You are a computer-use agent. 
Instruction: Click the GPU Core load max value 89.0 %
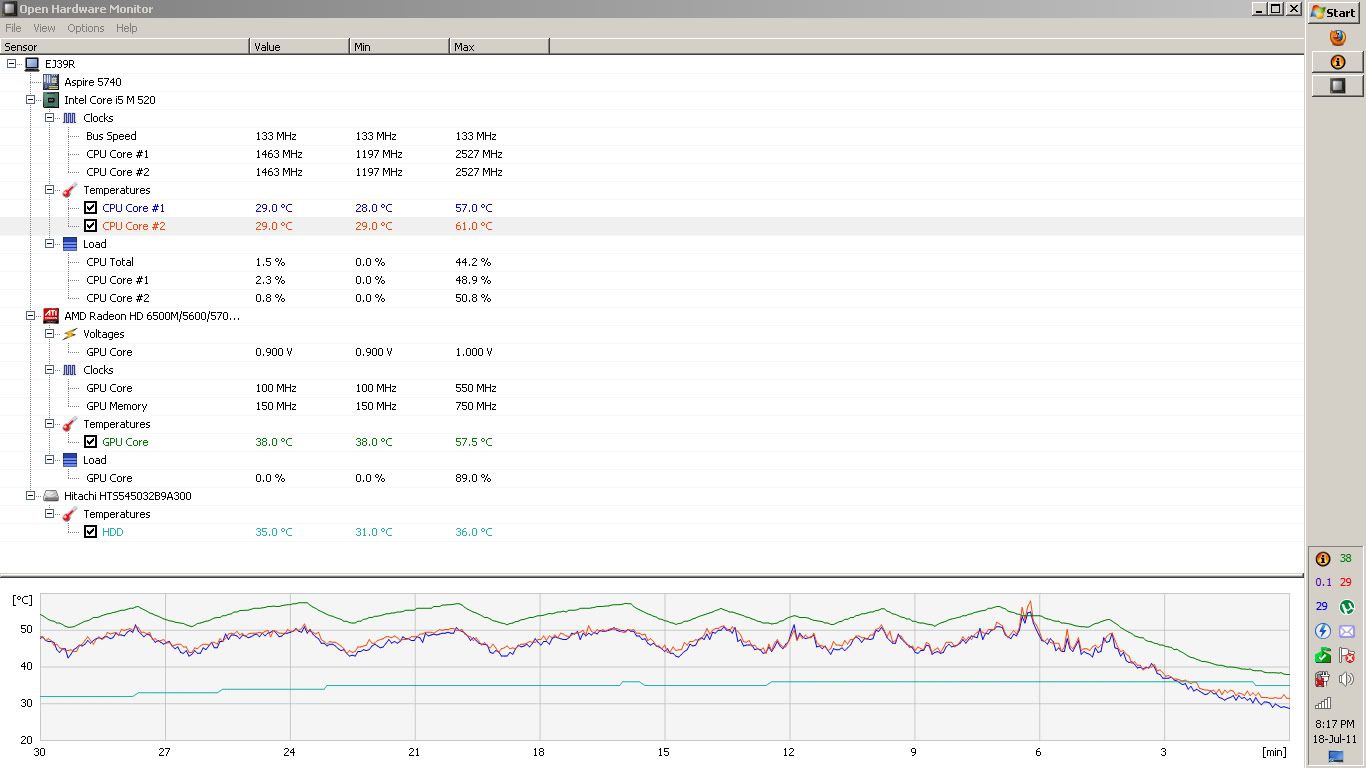point(473,478)
